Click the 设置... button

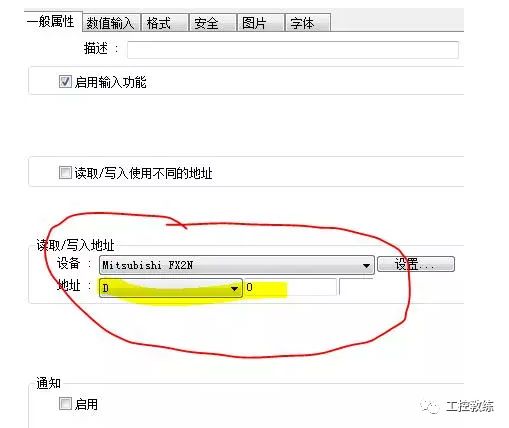pyautogui.click(x=416, y=264)
